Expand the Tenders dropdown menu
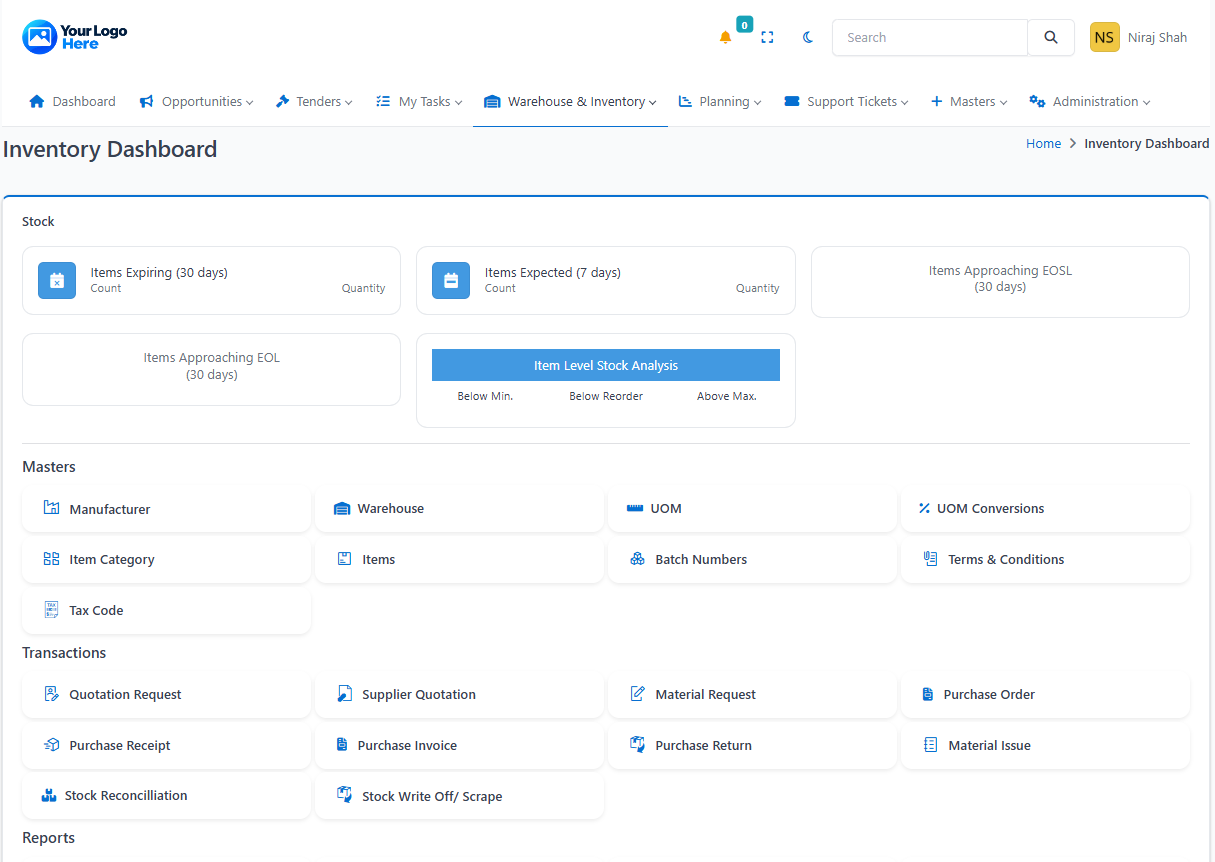 click(314, 102)
